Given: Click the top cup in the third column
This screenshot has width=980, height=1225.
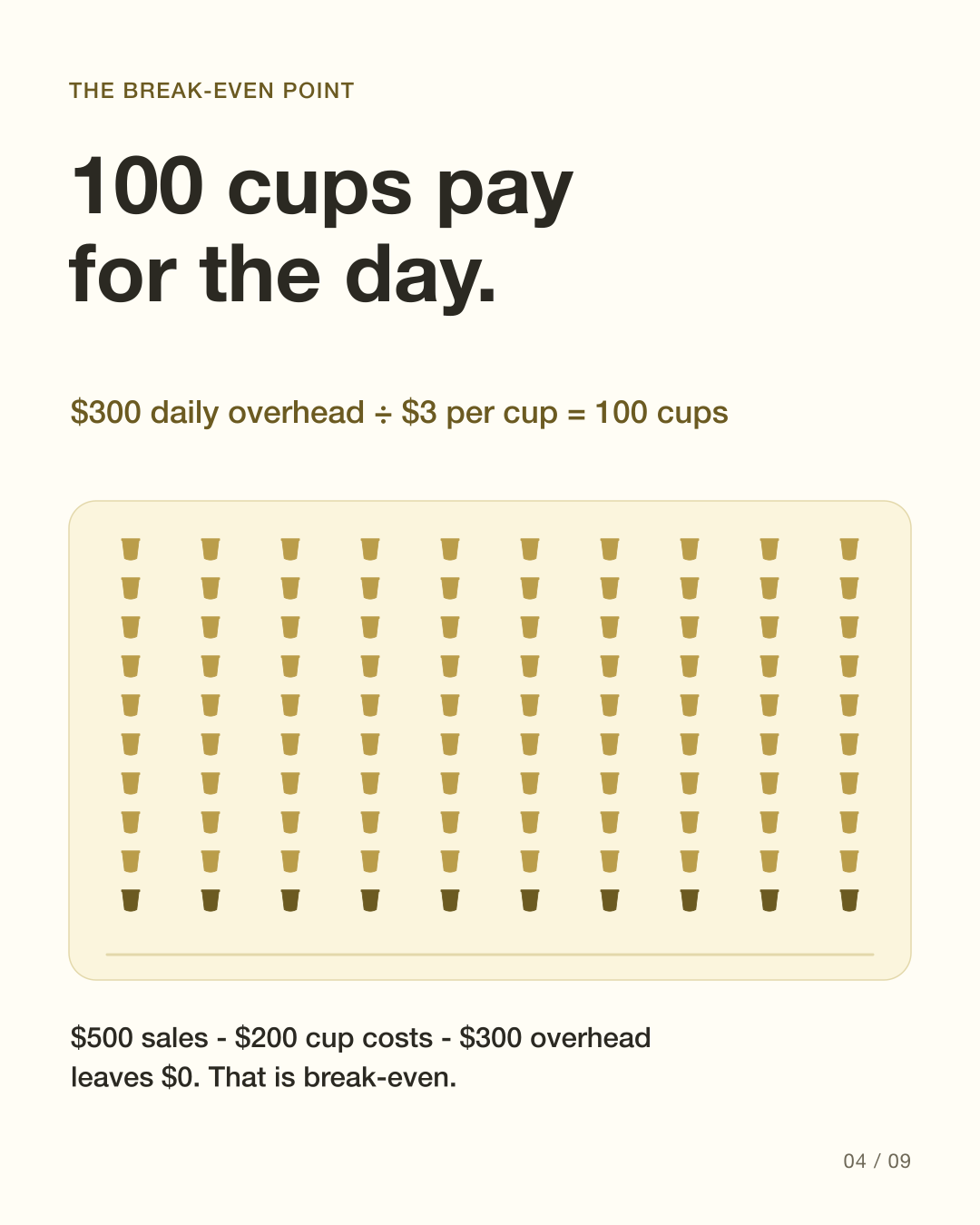Looking at the screenshot, I should click(290, 549).
